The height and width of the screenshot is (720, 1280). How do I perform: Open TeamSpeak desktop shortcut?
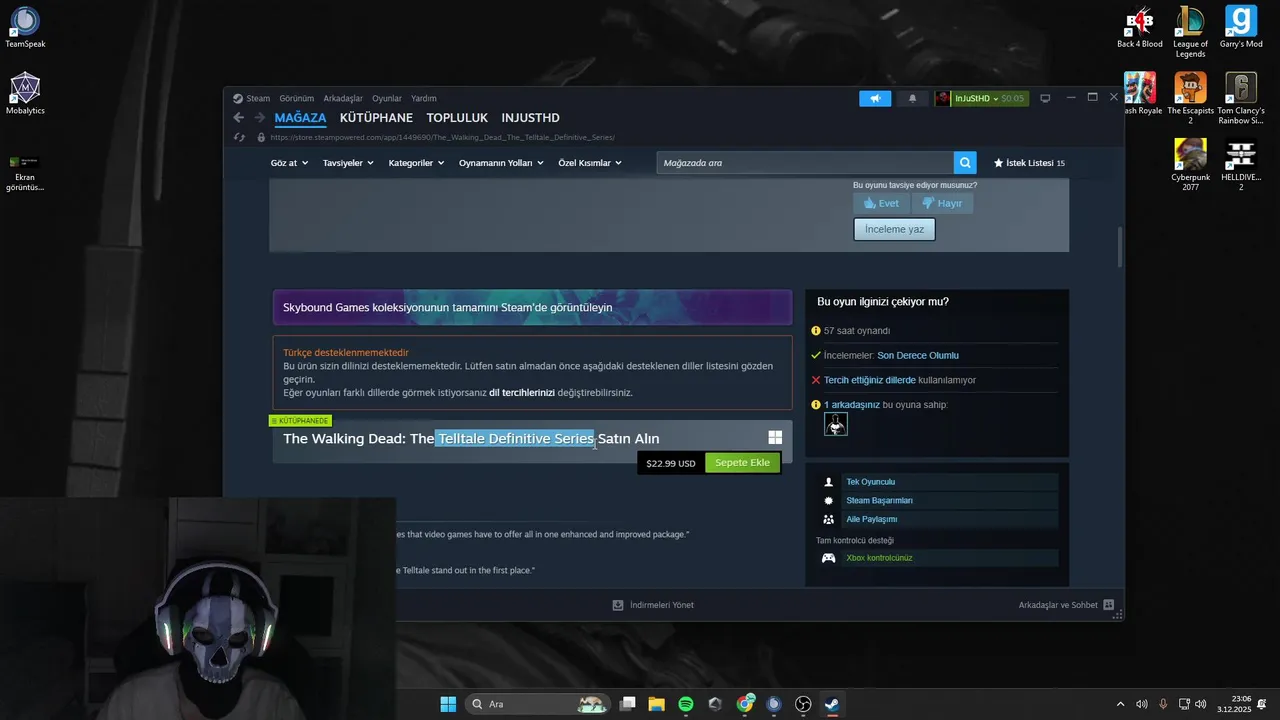coord(25,27)
